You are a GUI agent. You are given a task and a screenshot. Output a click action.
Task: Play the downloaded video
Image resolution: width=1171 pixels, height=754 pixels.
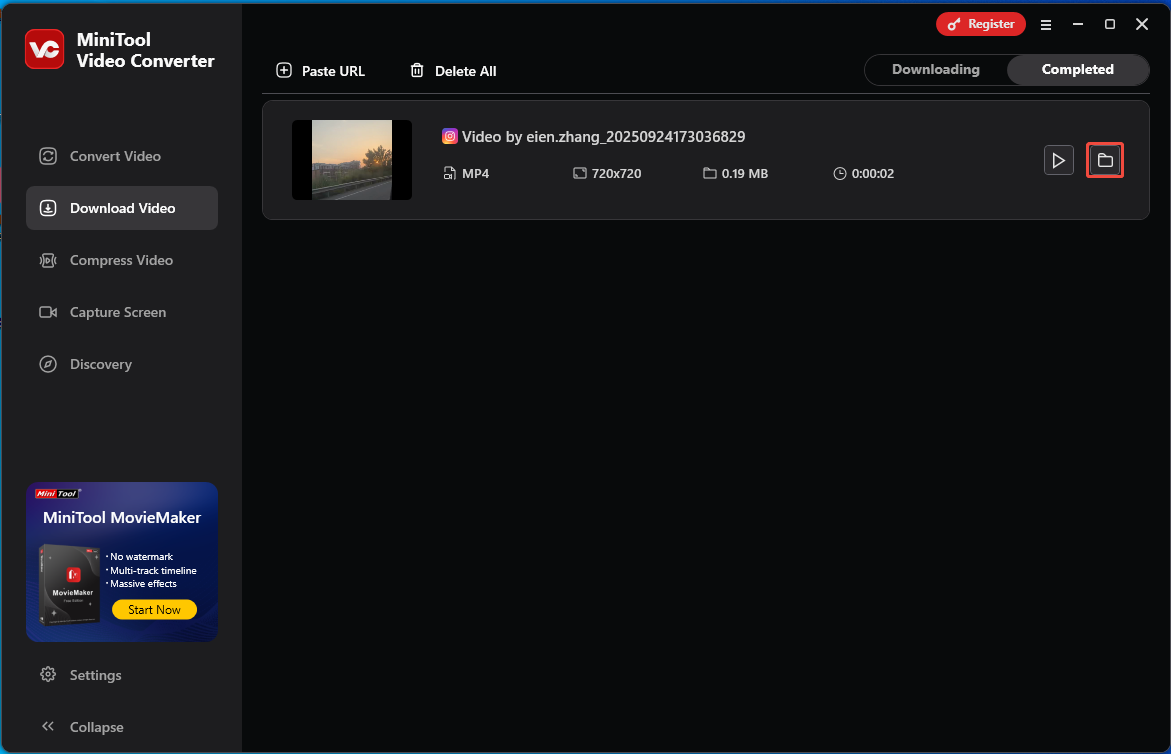1058,160
